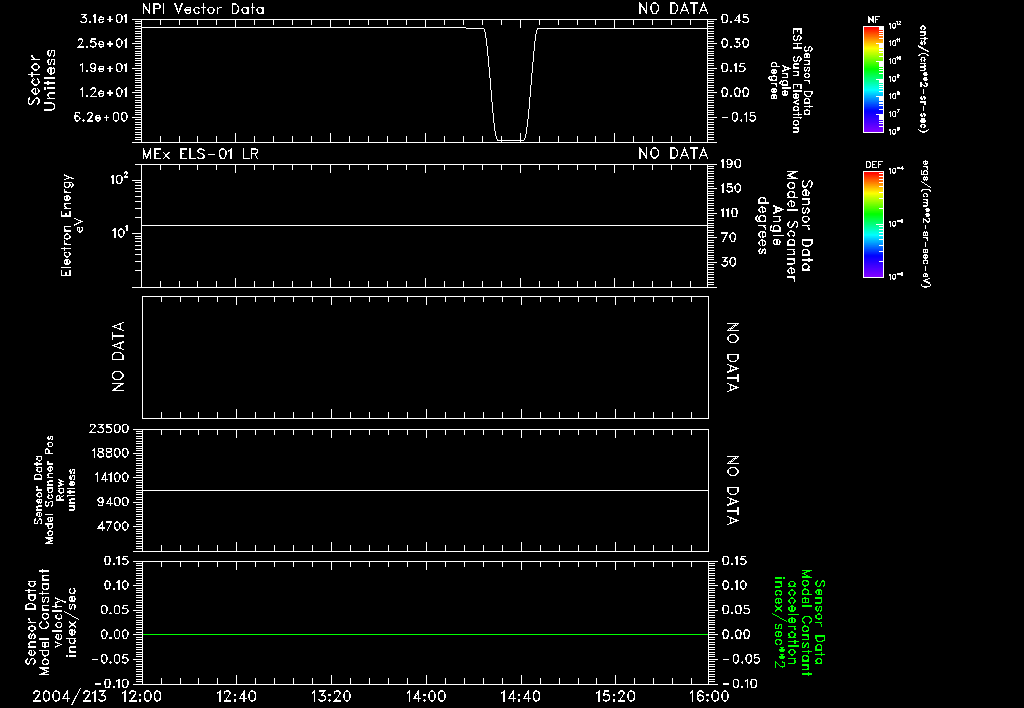The width and height of the screenshot is (1024, 708).
Task: Click the 'Sector Unitless' axis label
Action: point(42,80)
